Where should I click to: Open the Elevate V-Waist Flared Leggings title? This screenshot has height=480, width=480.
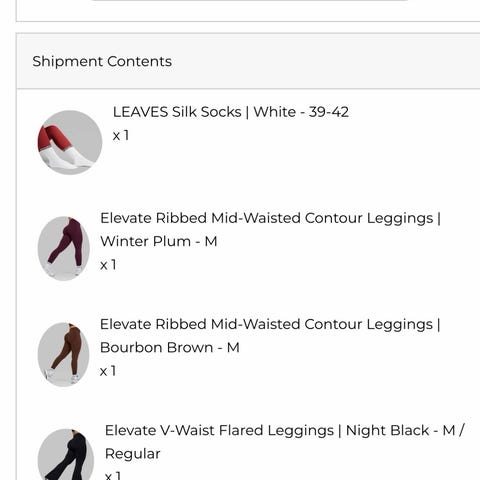pyautogui.click(x=219, y=430)
